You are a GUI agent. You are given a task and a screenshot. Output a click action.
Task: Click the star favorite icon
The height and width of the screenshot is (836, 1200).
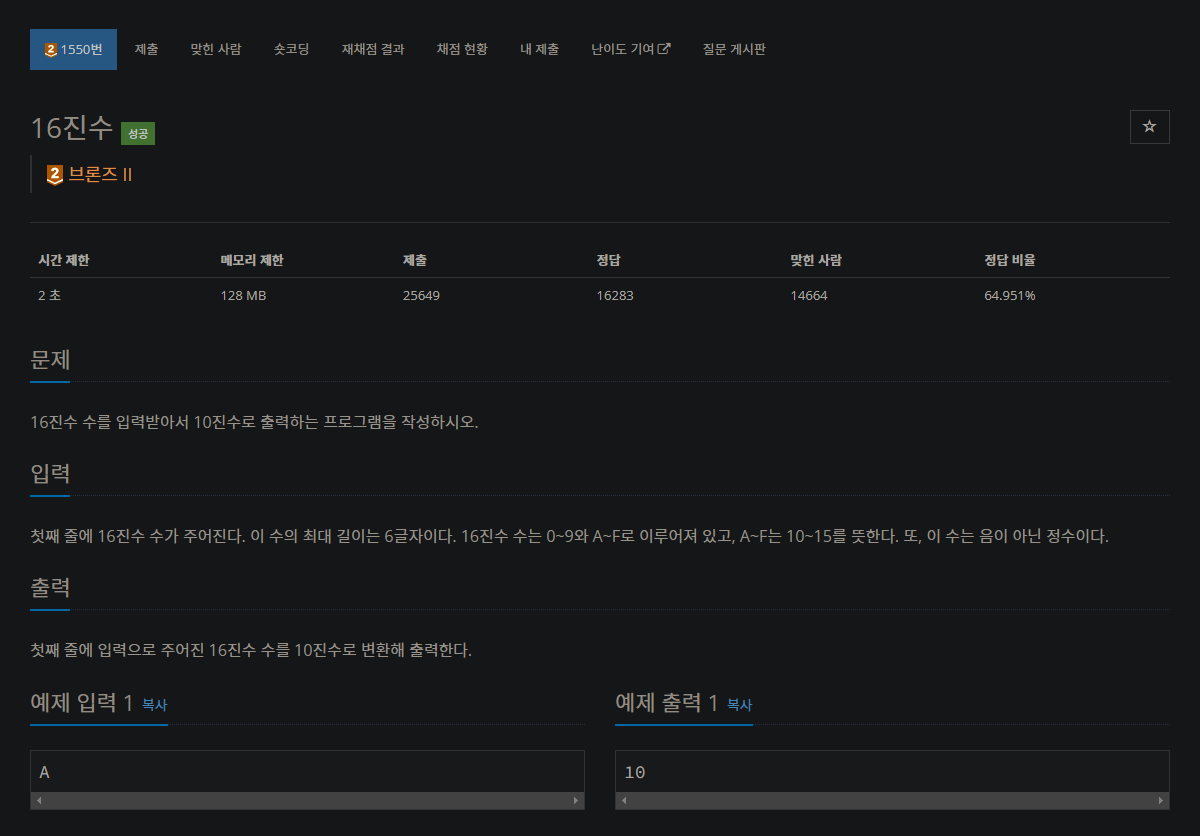[x=1149, y=127]
